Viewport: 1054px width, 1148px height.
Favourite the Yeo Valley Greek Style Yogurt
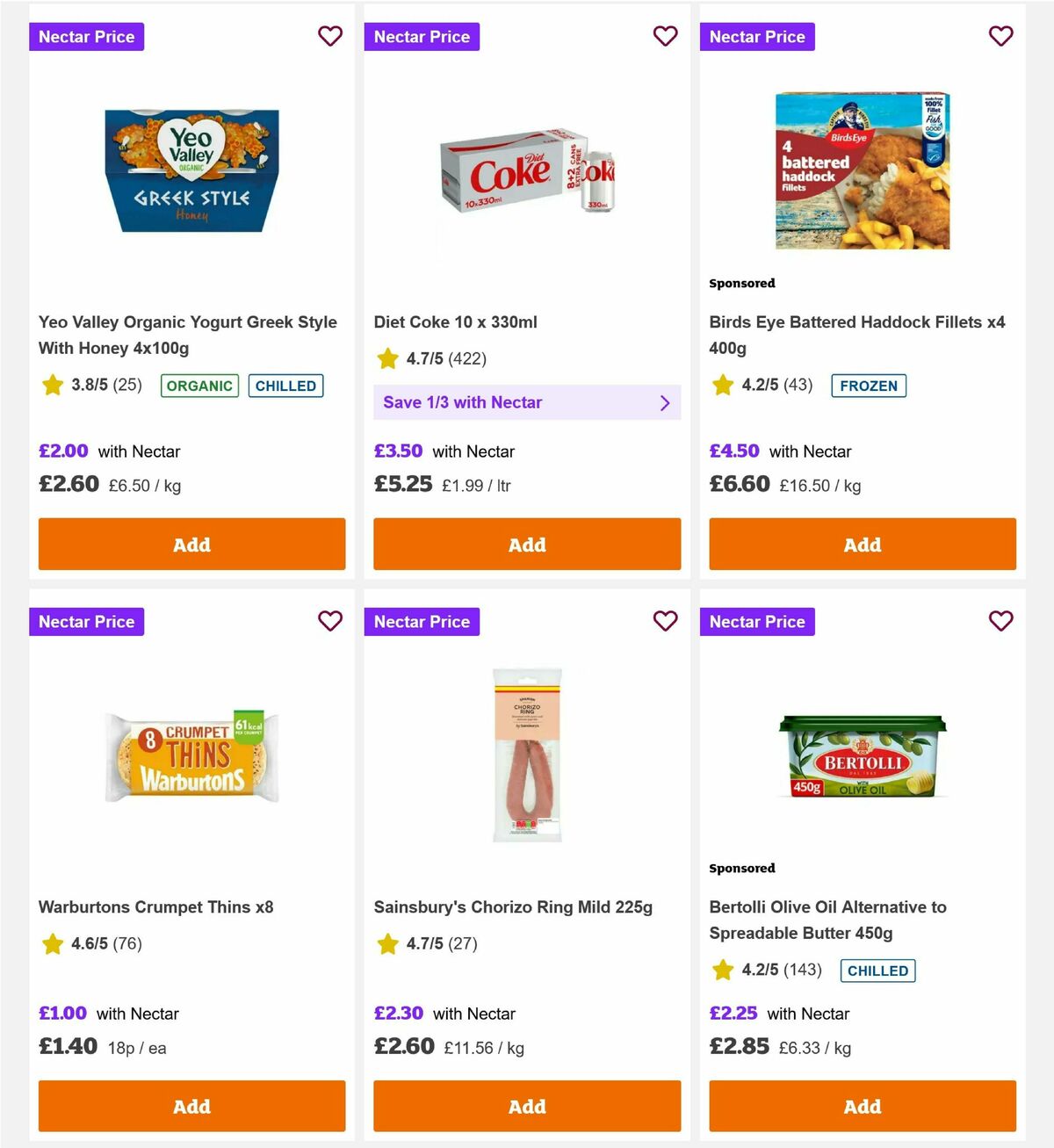coord(330,36)
